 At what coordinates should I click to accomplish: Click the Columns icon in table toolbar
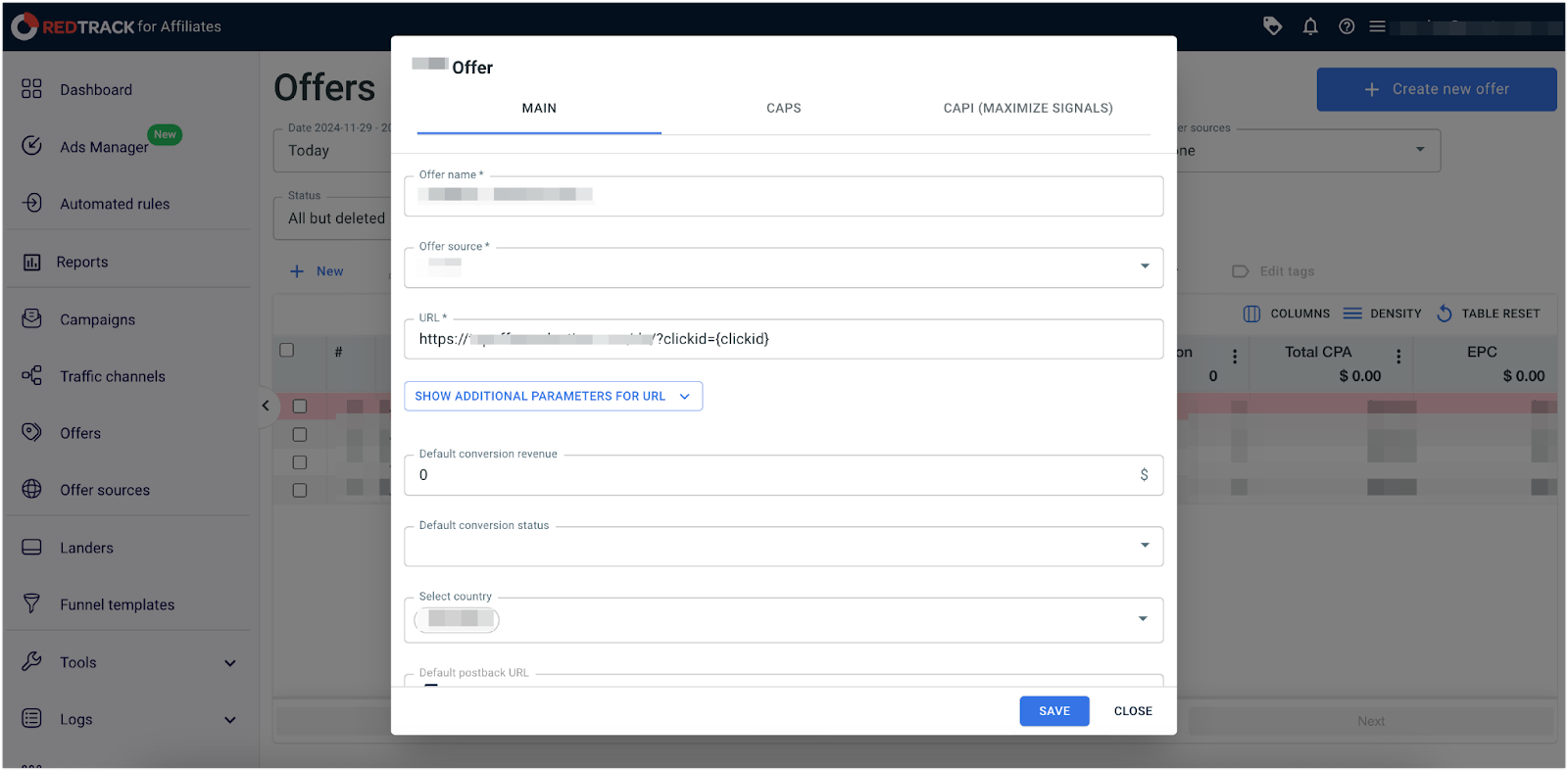point(1251,313)
